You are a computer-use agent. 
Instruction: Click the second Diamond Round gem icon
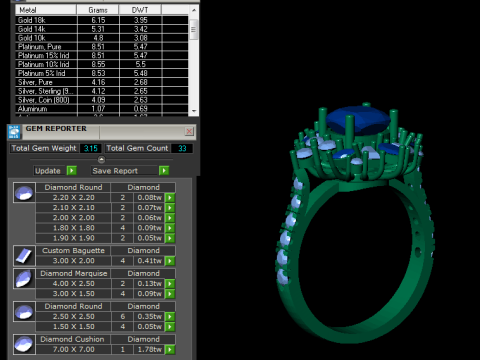pos(24,311)
